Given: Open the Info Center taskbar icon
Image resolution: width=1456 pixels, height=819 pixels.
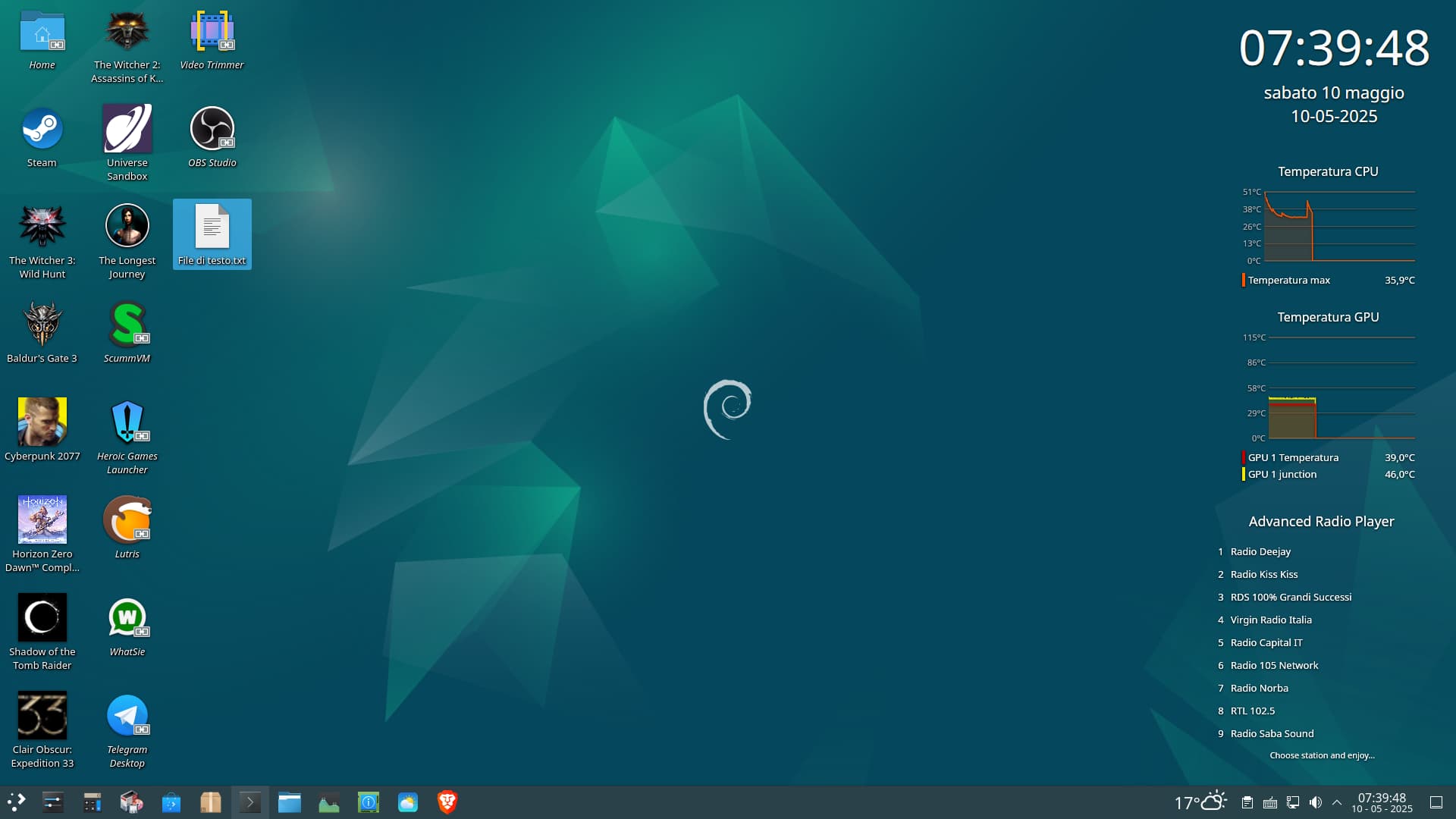Looking at the screenshot, I should (369, 802).
